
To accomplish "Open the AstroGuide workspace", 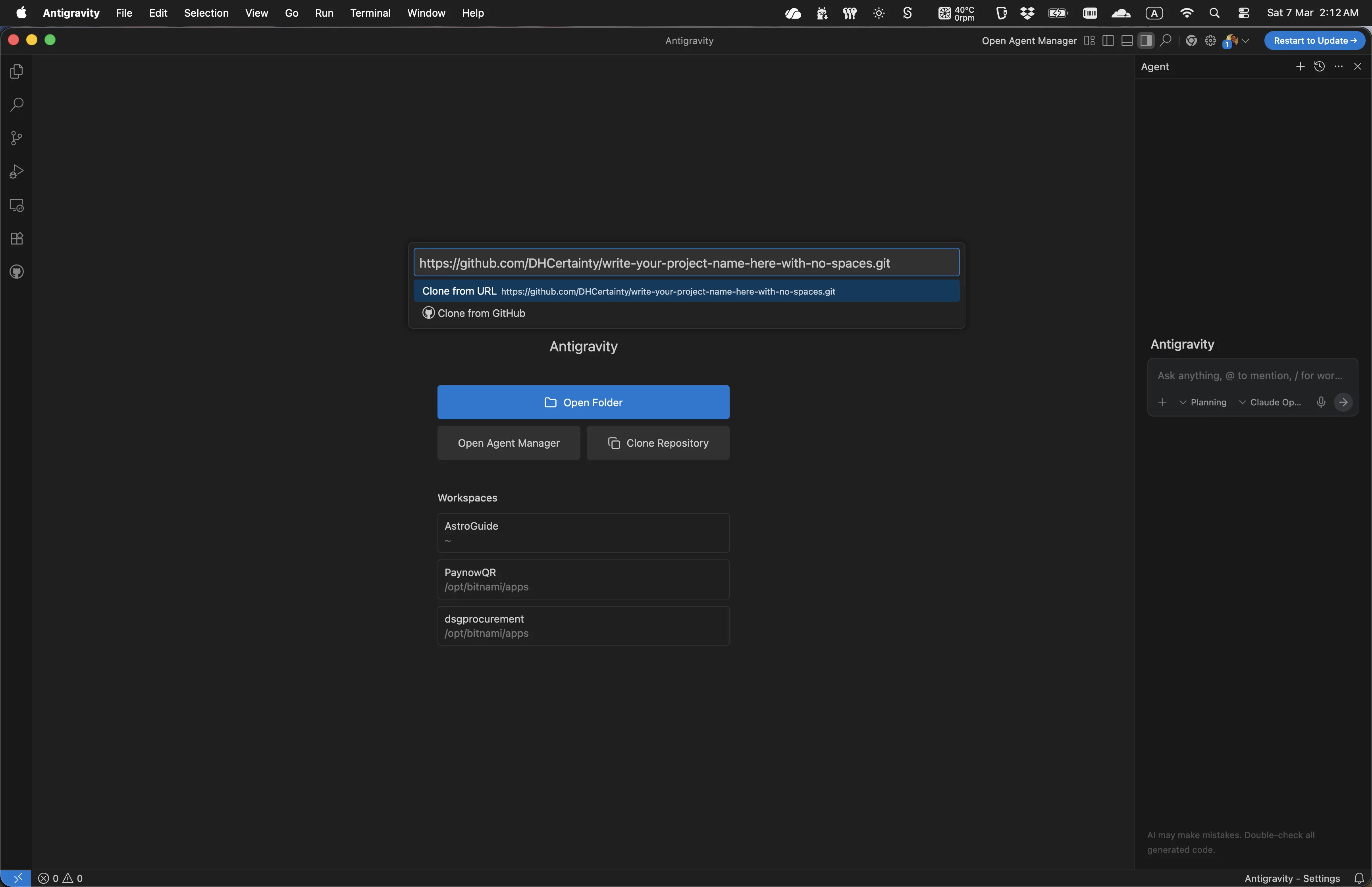I will (x=583, y=533).
